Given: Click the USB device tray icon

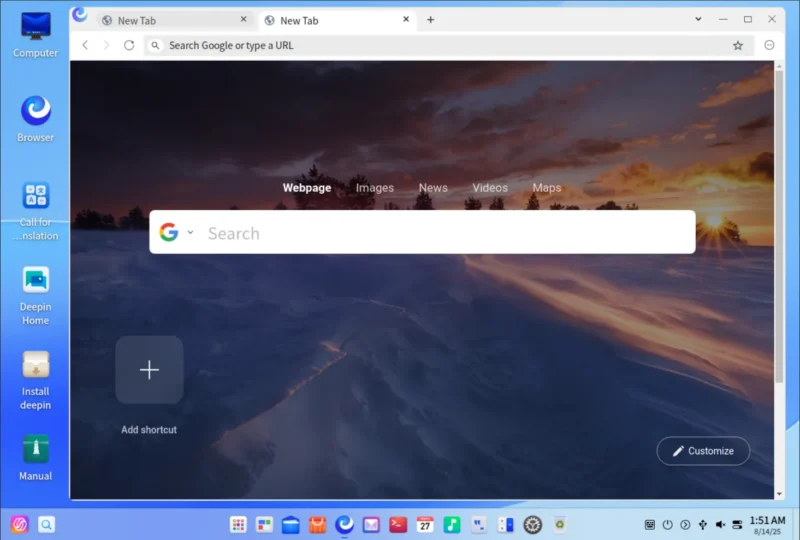Looking at the screenshot, I should [703, 524].
